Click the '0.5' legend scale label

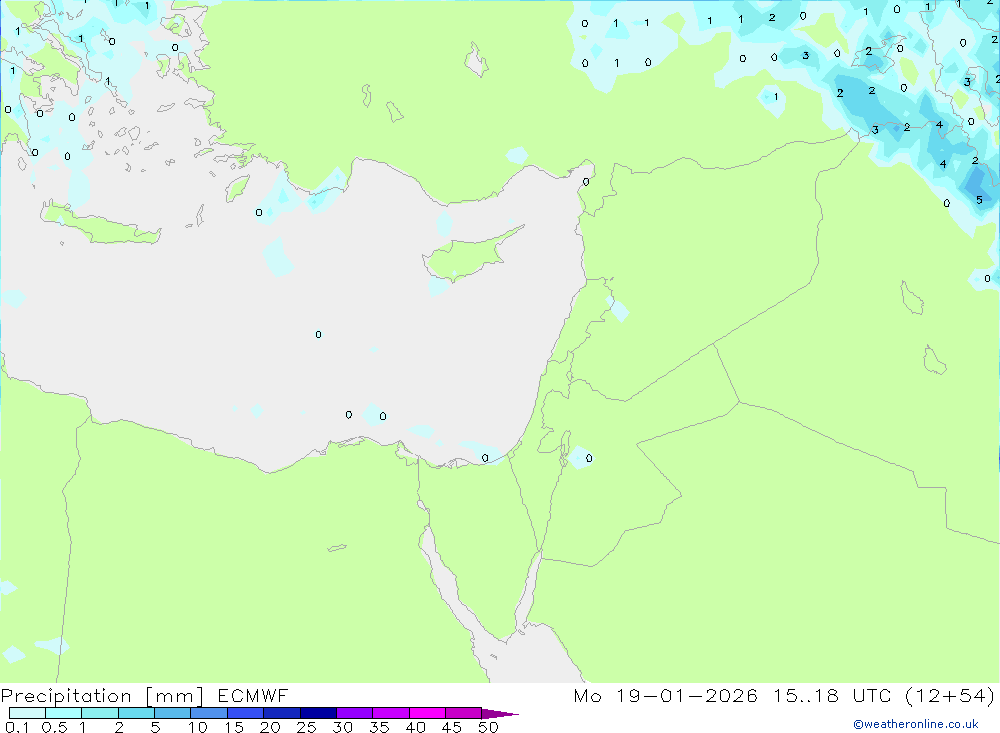pyautogui.click(x=54, y=727)
